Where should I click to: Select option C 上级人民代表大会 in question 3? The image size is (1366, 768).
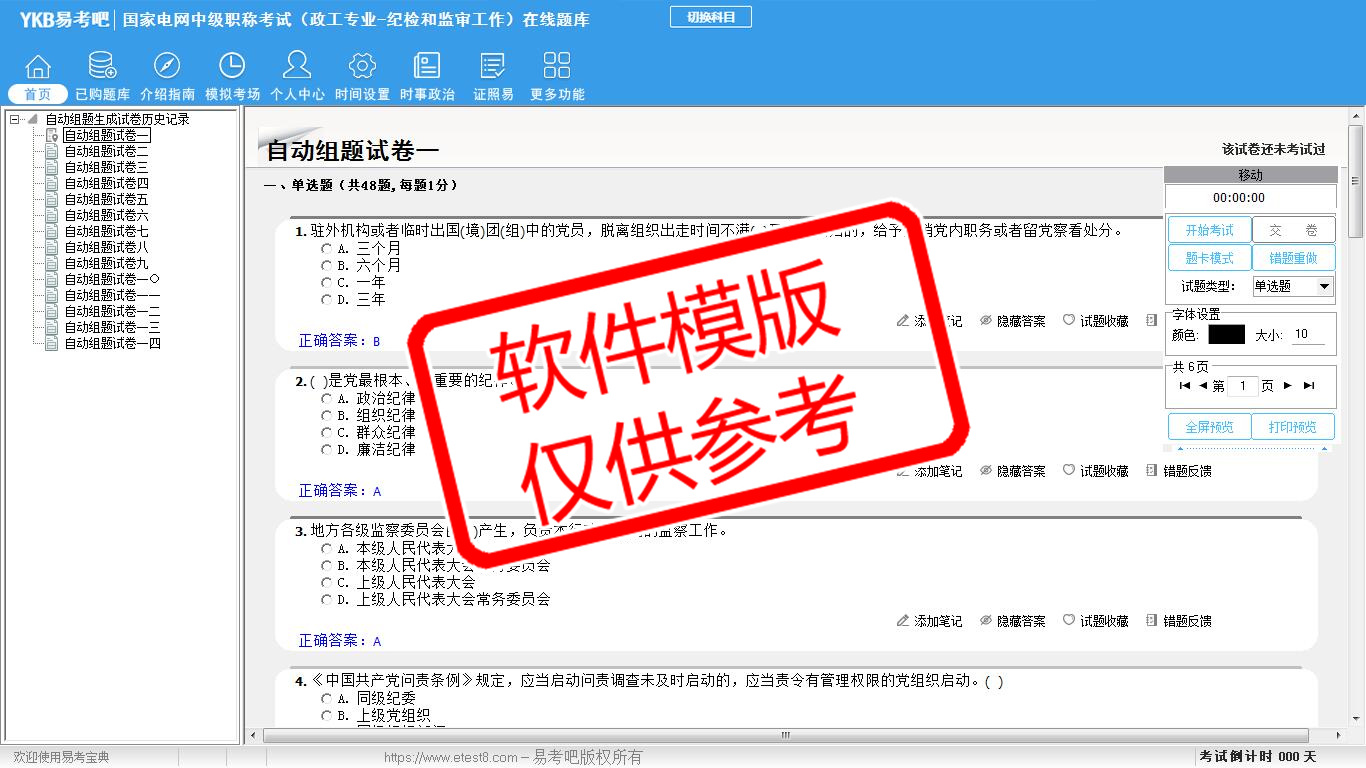click(x=326, y=583)
